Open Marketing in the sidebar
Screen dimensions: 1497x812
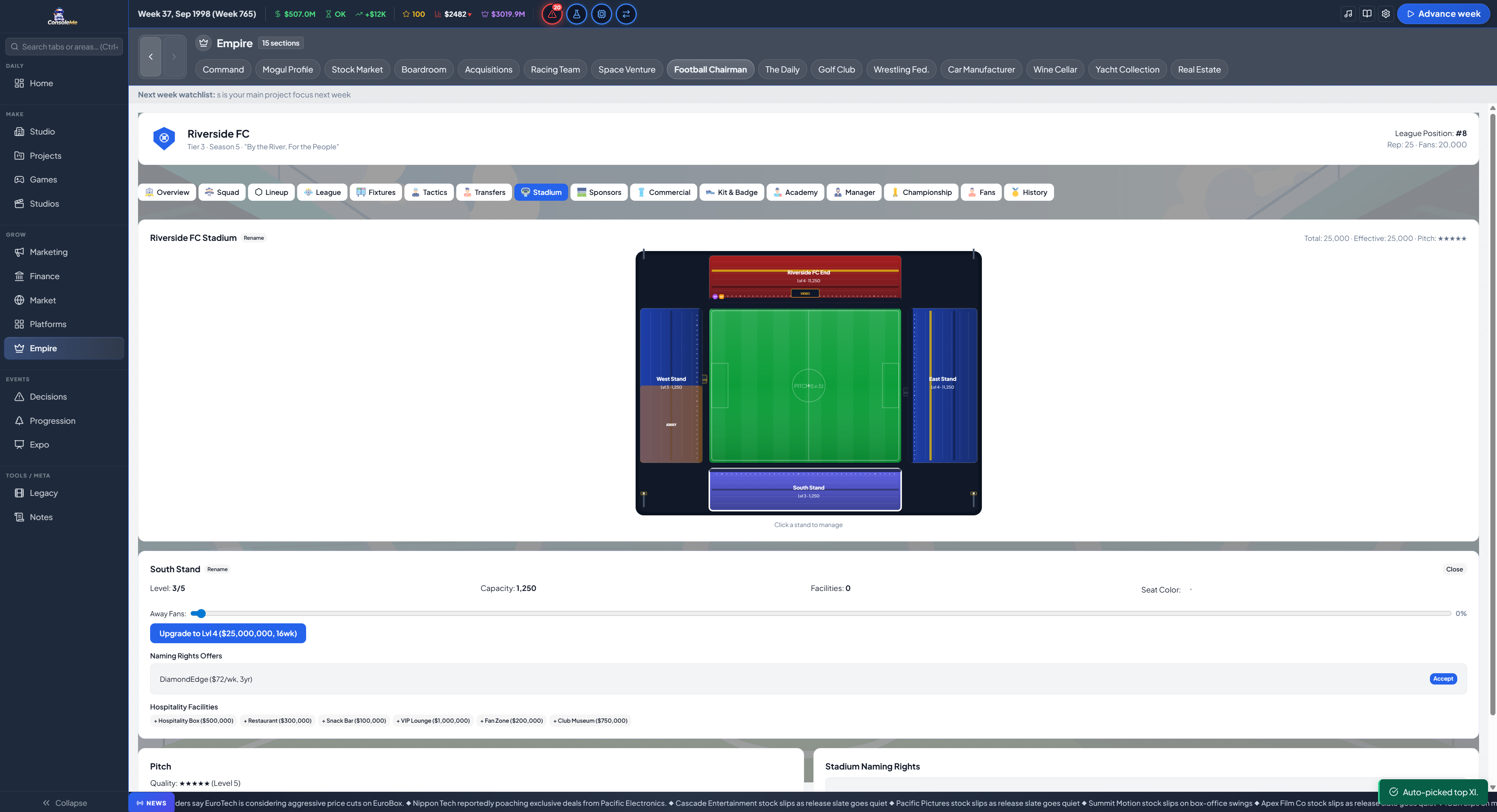[x=64, y=252]
